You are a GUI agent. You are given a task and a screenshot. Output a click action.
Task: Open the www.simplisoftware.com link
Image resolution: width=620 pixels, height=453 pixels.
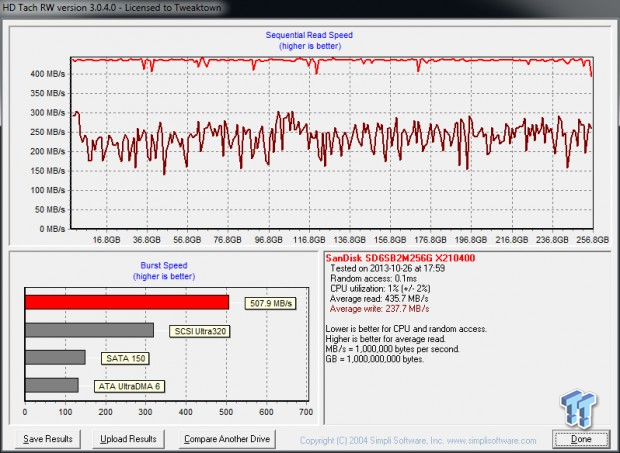[491, 440]
